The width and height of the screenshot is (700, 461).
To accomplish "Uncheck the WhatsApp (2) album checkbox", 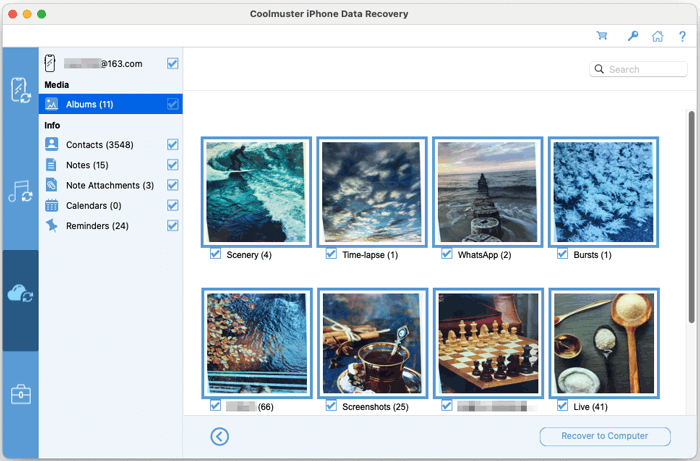I will click(446, 254).
